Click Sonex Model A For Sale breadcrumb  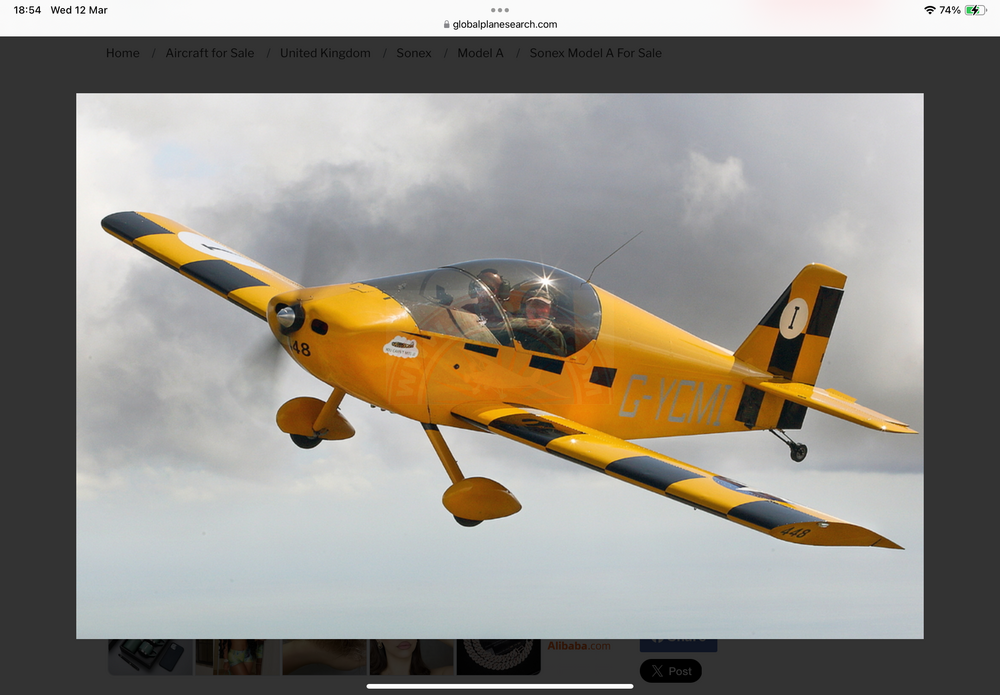595,53
